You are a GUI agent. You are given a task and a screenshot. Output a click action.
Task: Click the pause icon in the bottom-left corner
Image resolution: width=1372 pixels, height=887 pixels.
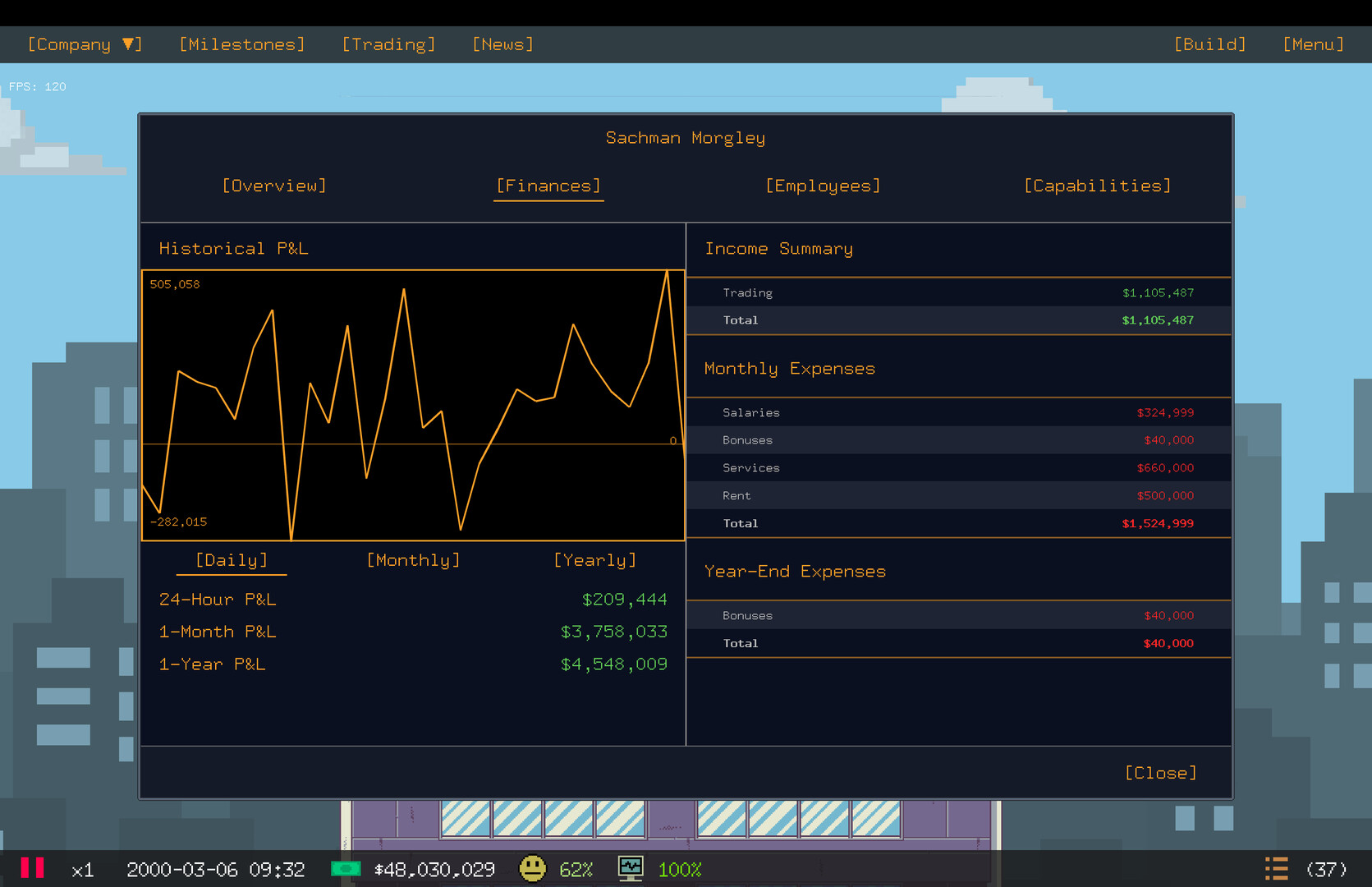coord(32,868)
